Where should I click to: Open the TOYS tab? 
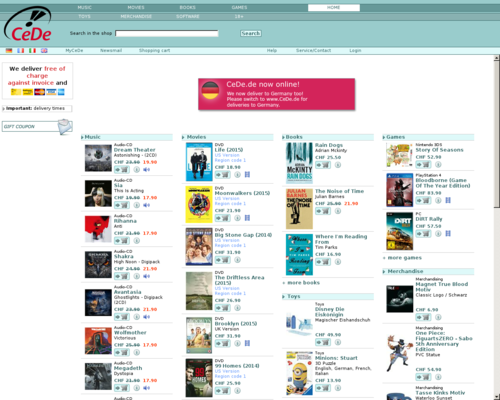[85, 16]
